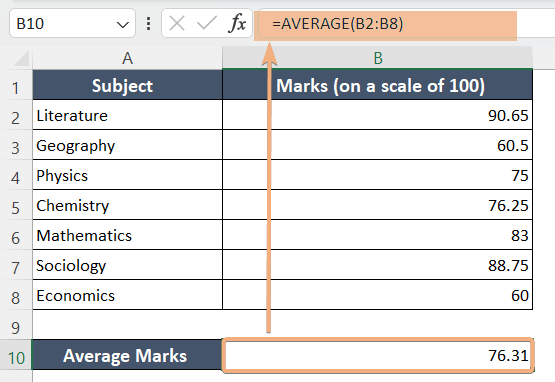The width and height of the screenshot is (555, 382).
Task: Select the Economics cell
Action: coord(127,295)
